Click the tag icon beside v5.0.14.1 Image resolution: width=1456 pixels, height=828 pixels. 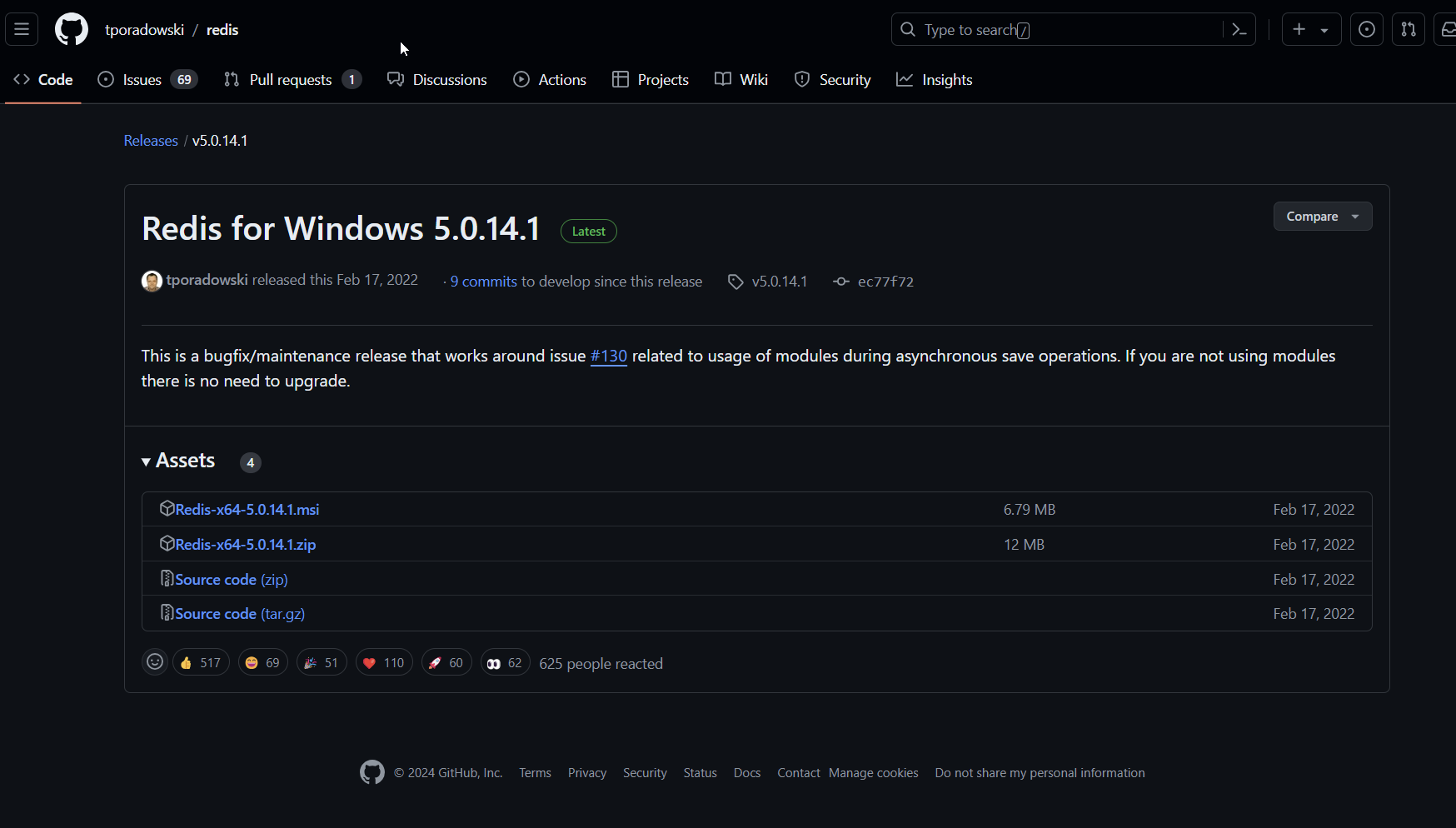click(735, 282)
